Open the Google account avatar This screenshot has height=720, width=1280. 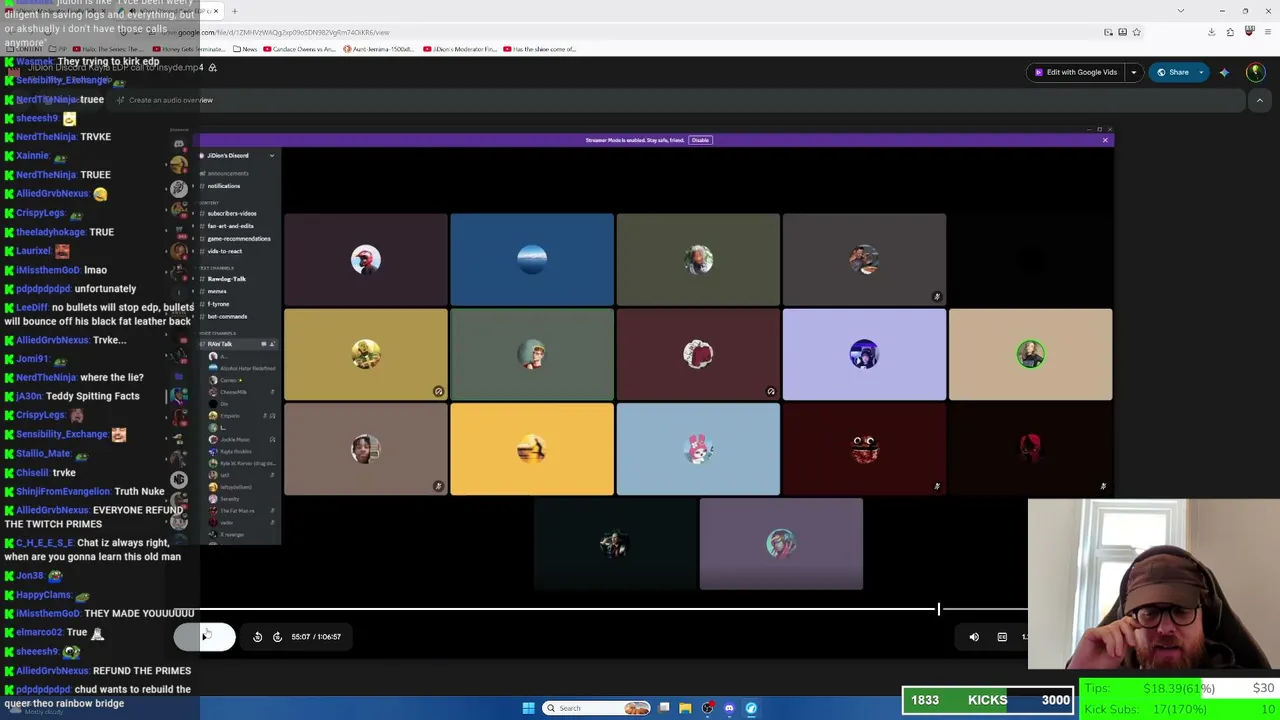(x=1255, y=72)
